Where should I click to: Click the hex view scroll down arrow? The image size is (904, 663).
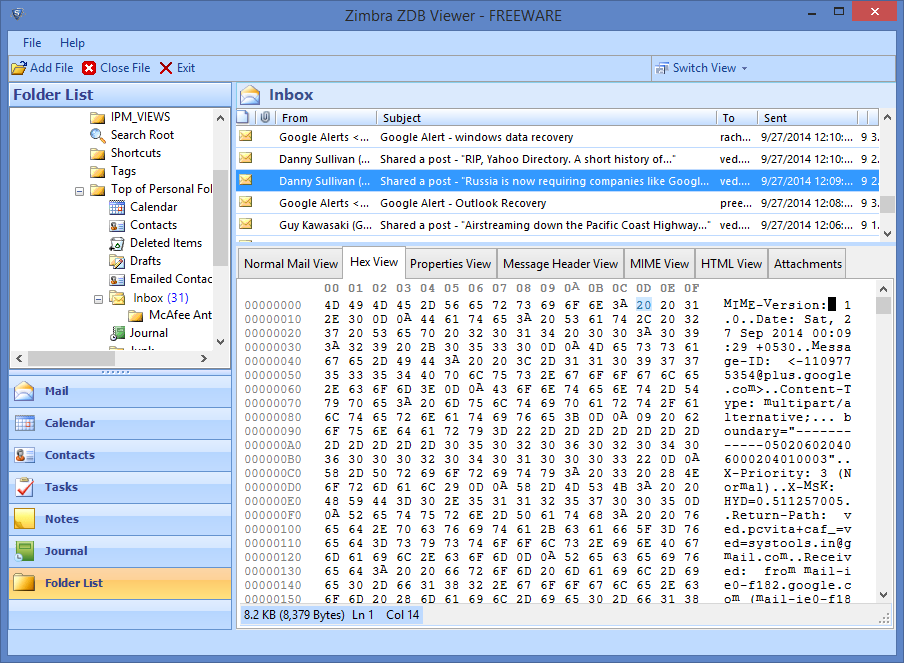(883, 595)
